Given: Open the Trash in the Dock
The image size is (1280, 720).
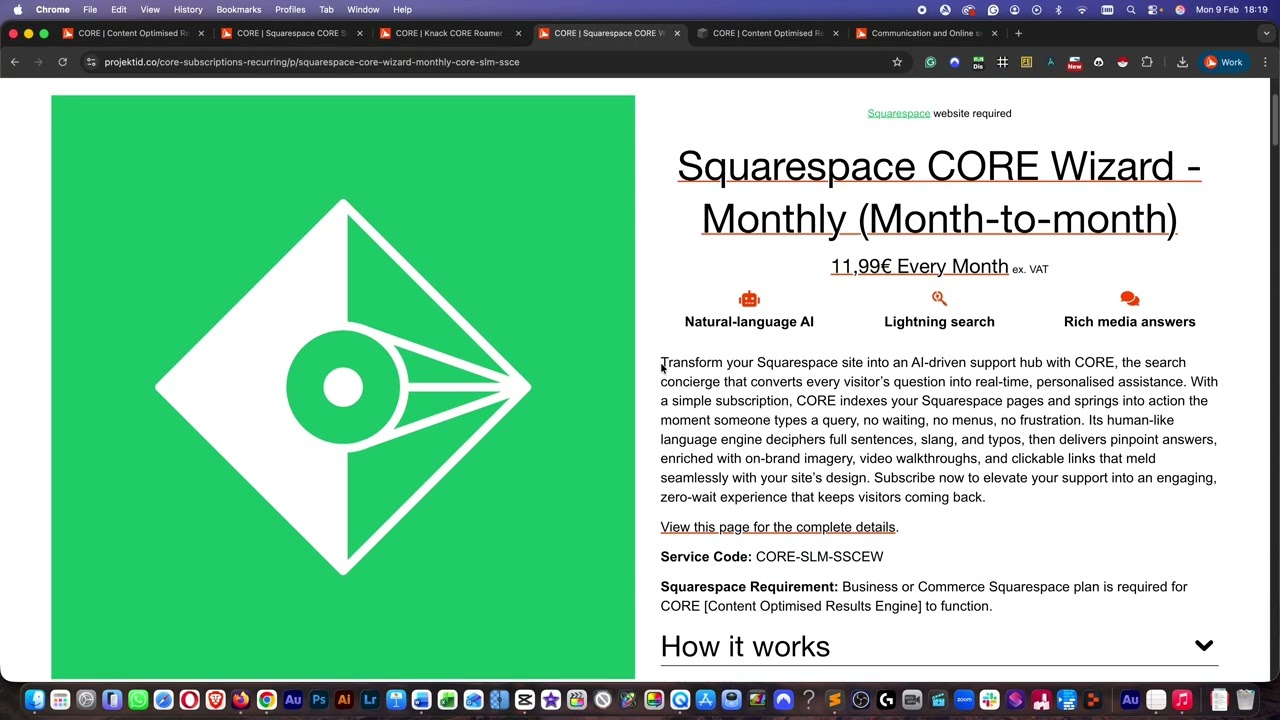Looking at the screenshot, I should pyautogui.click(x=1245, y=700).
